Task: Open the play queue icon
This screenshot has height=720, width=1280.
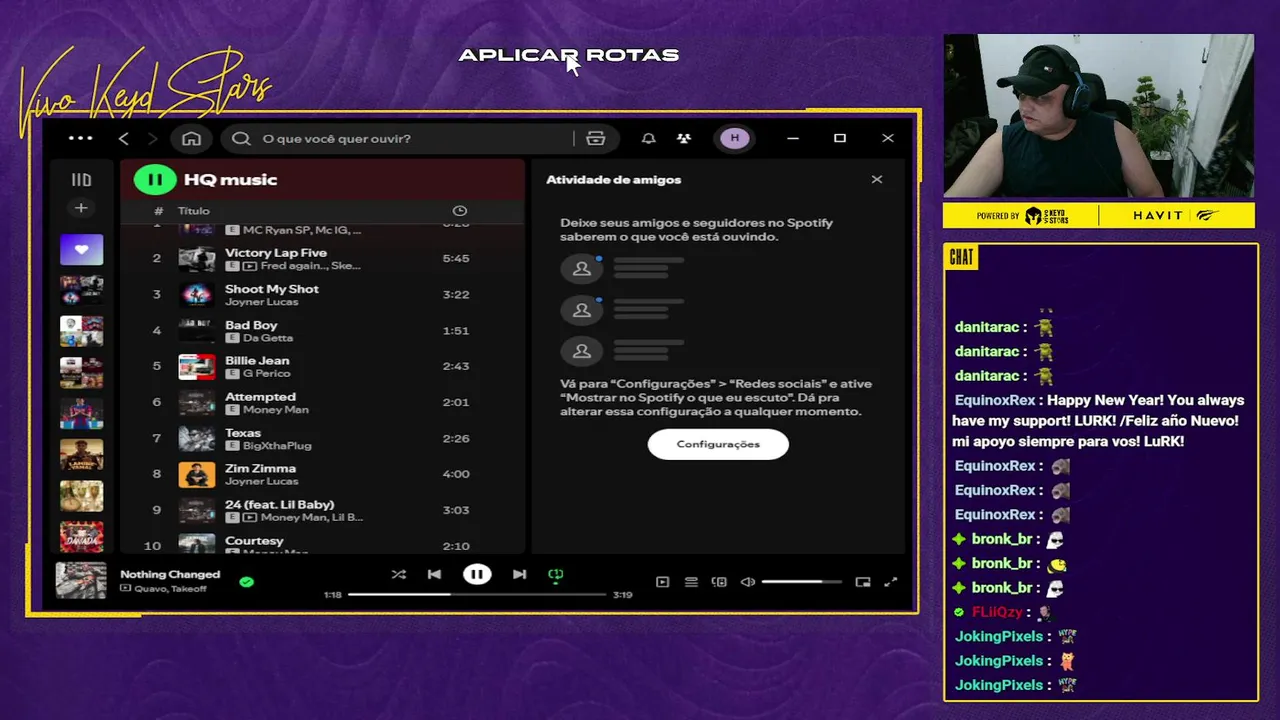Action: pyautogui.click(x=691, y=582)
